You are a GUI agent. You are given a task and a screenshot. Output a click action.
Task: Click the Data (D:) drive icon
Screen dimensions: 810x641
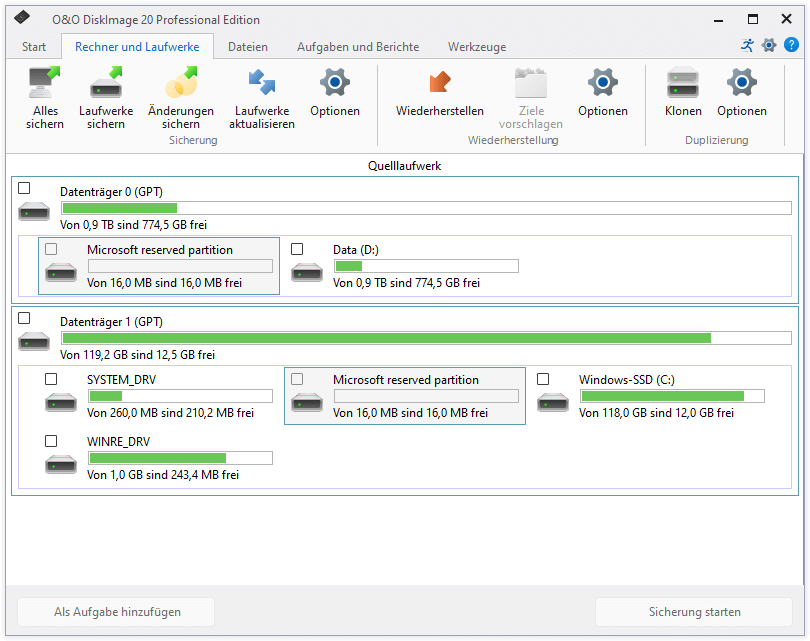[x=307, y=272]
